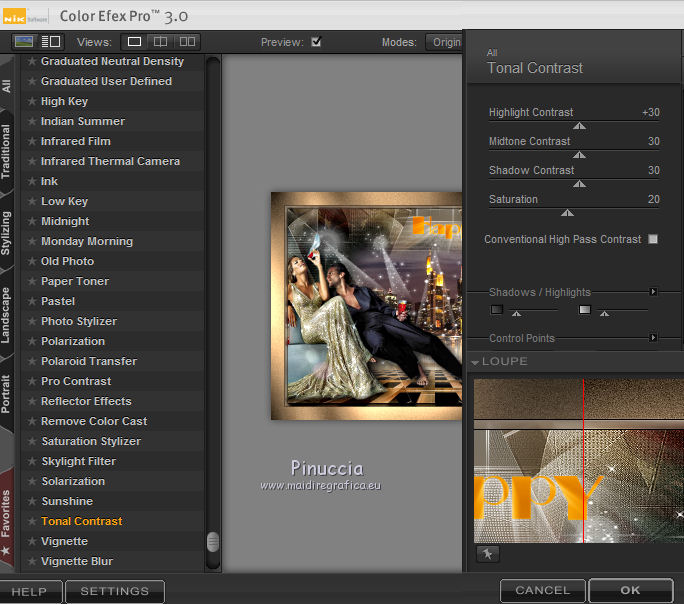Select Pro Contrast in the filter list
Image resolution: width=684 pixels, height=604 pixels.
coord(76,381)
